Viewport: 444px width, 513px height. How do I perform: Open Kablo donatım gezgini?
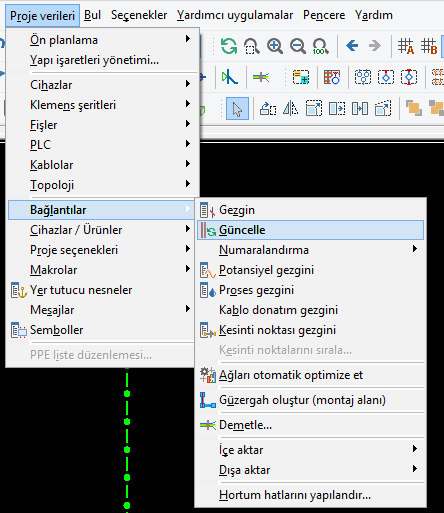click(x=310, y=310)
